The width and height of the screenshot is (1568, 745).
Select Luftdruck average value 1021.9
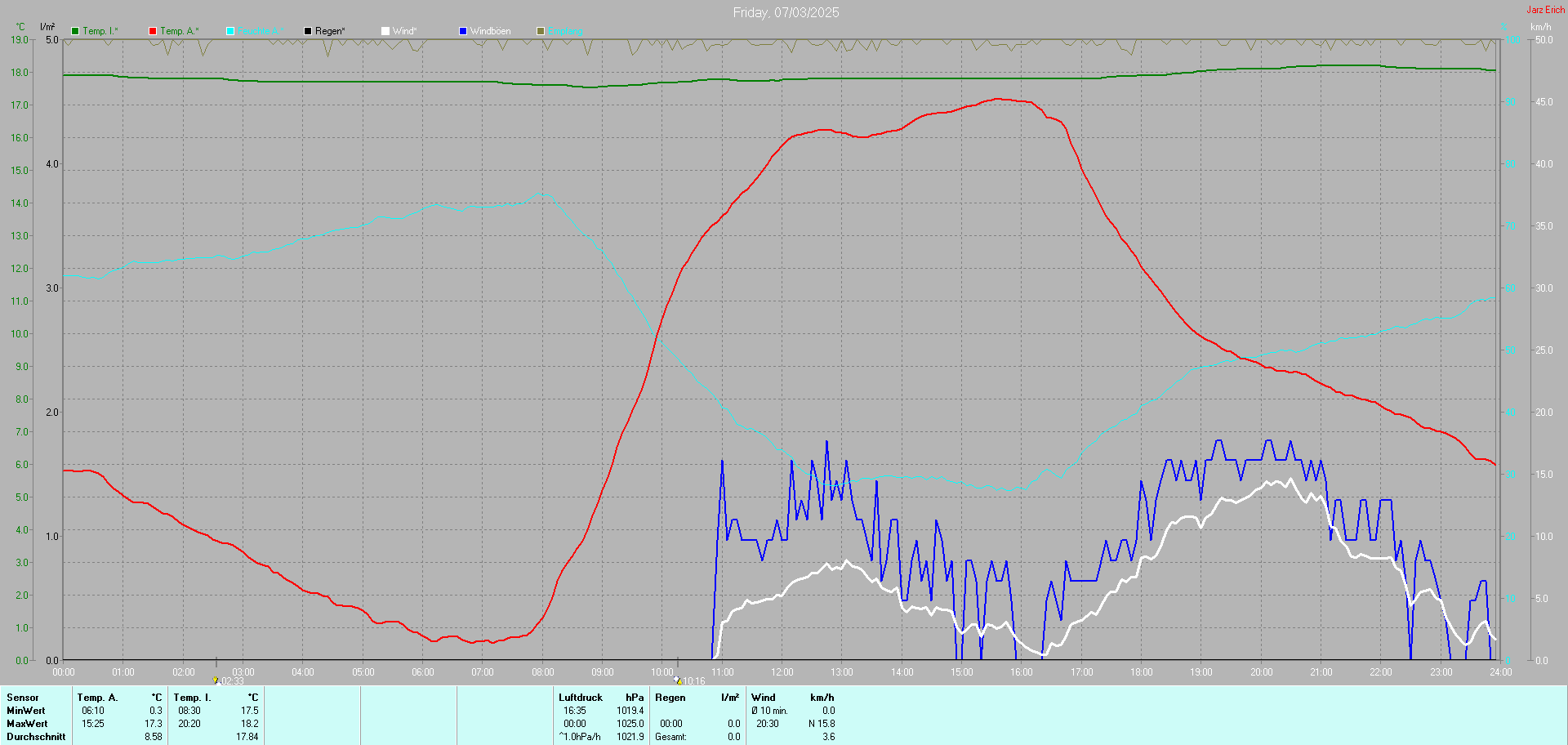[x=630, y=737]
